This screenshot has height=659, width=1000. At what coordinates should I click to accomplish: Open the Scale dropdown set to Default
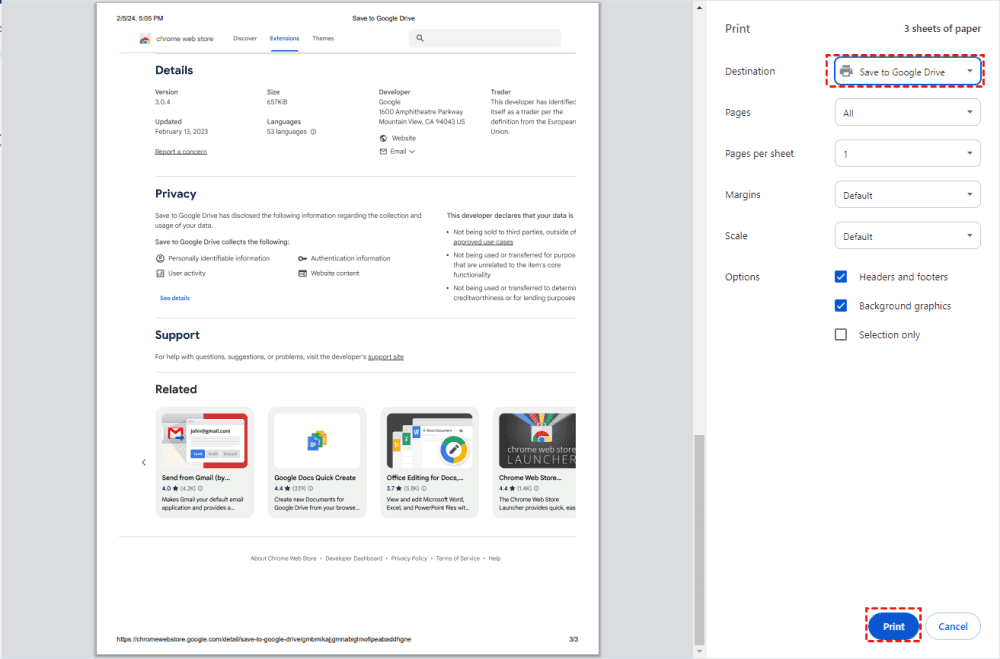click(907, 235)
